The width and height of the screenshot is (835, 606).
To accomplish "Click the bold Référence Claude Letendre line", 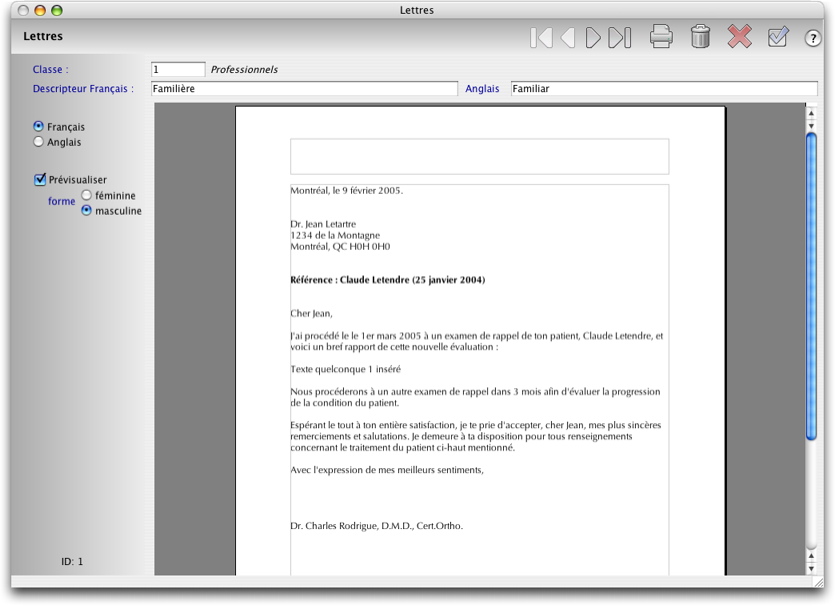I will 388,280.
